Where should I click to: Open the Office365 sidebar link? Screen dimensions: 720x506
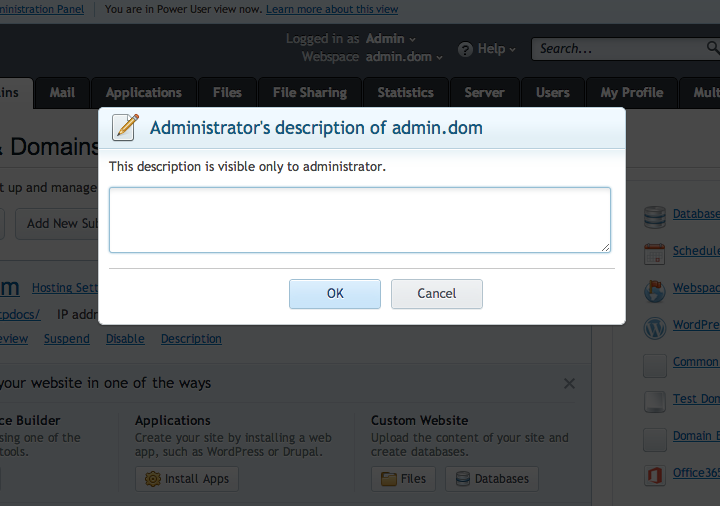pyautogui.click(x=696, y=472)
